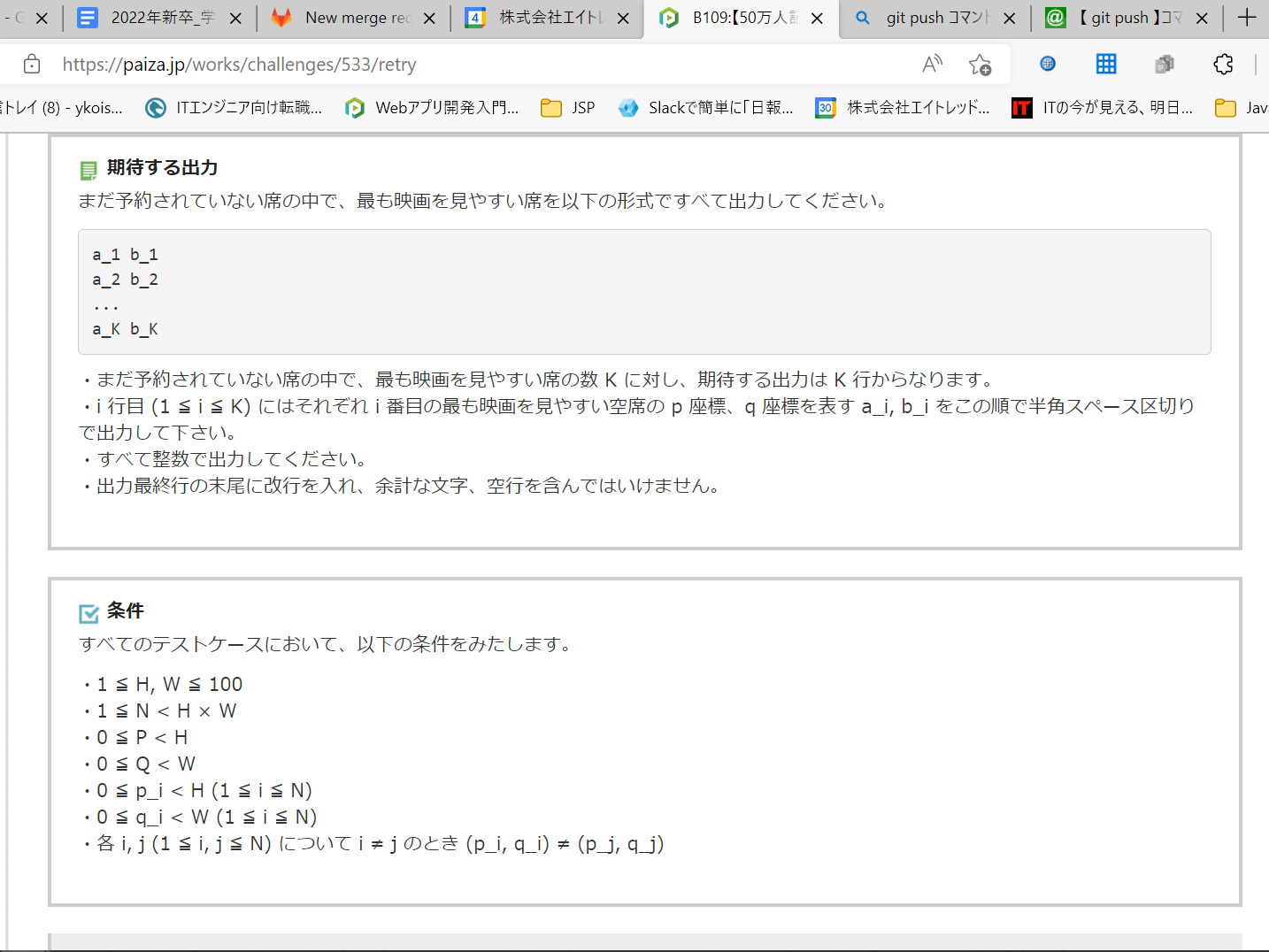Open the Webアプリ開発入門 bookmark

click(432, 108)
